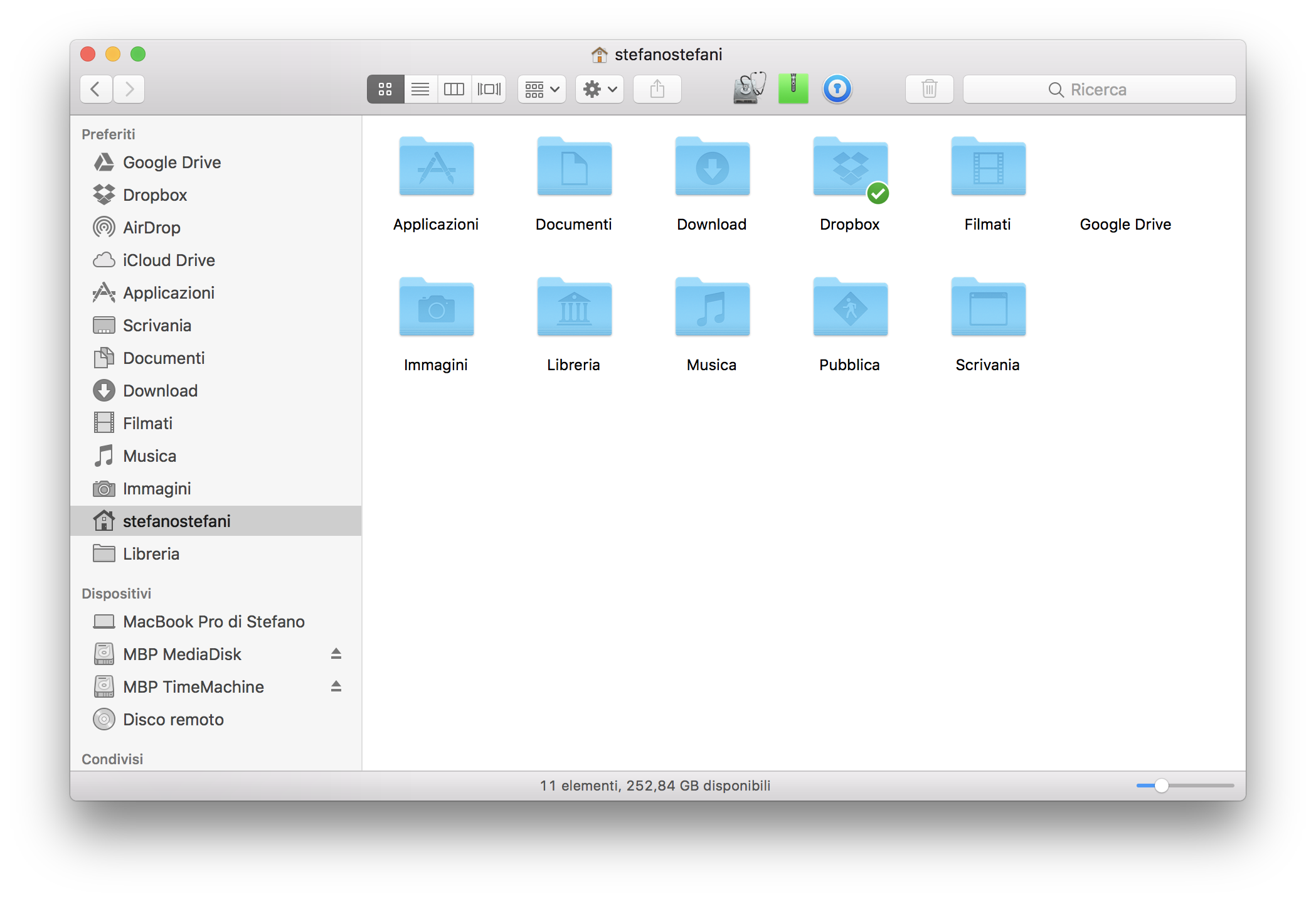Switch to cover flow view
Screen dimensions: 1316x901
(489, 89)
